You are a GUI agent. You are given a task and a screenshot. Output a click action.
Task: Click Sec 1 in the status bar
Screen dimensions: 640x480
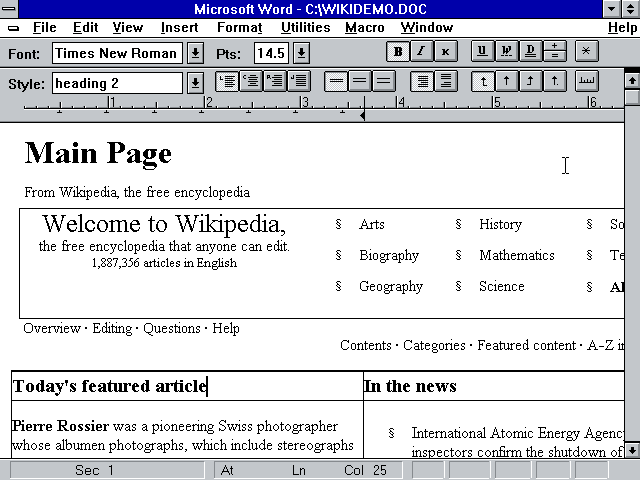click(x=94, y=470)
